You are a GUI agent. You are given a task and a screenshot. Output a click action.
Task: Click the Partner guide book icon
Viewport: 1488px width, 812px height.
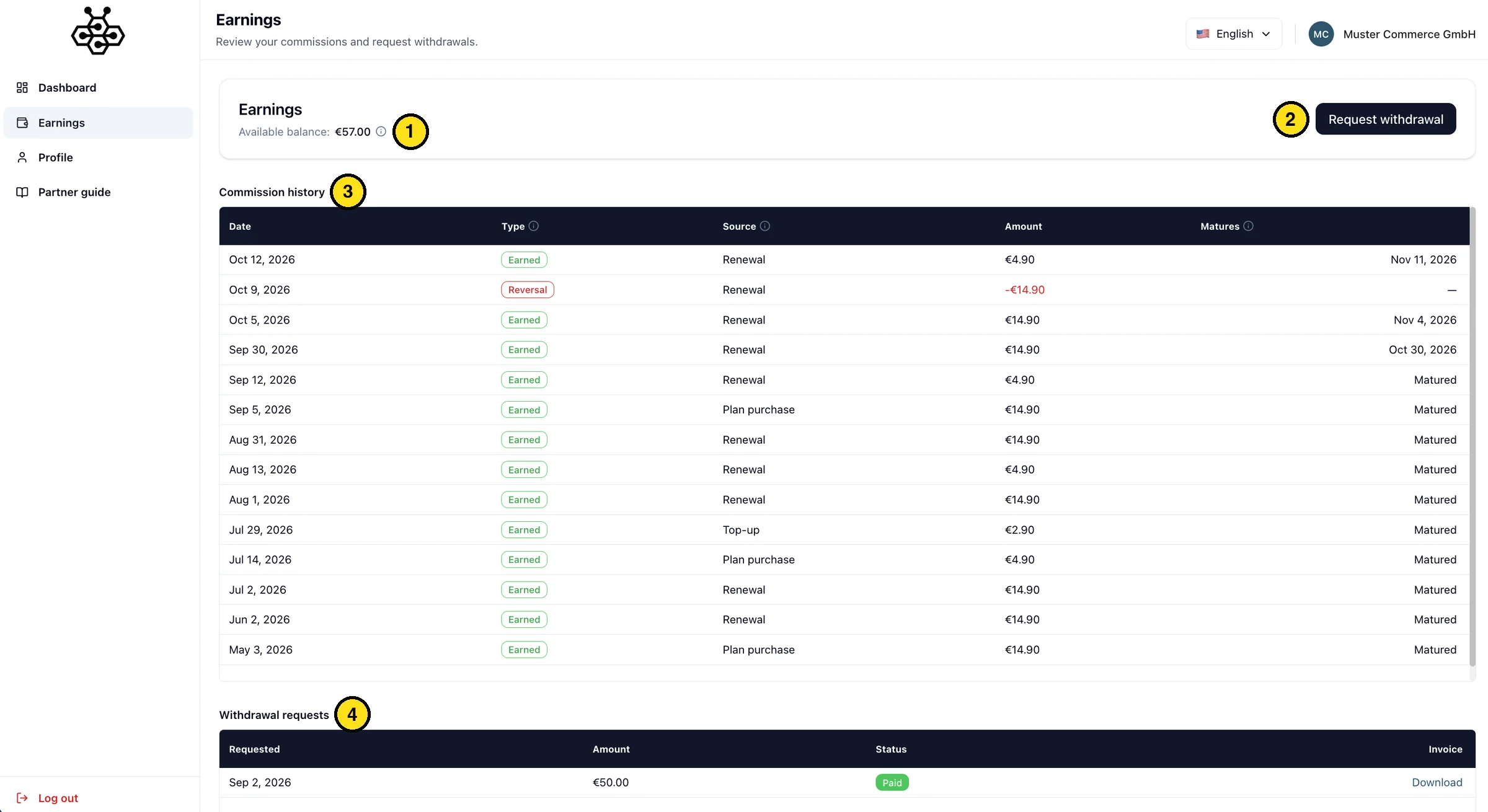pyautogui.click(x=22, y=192)
